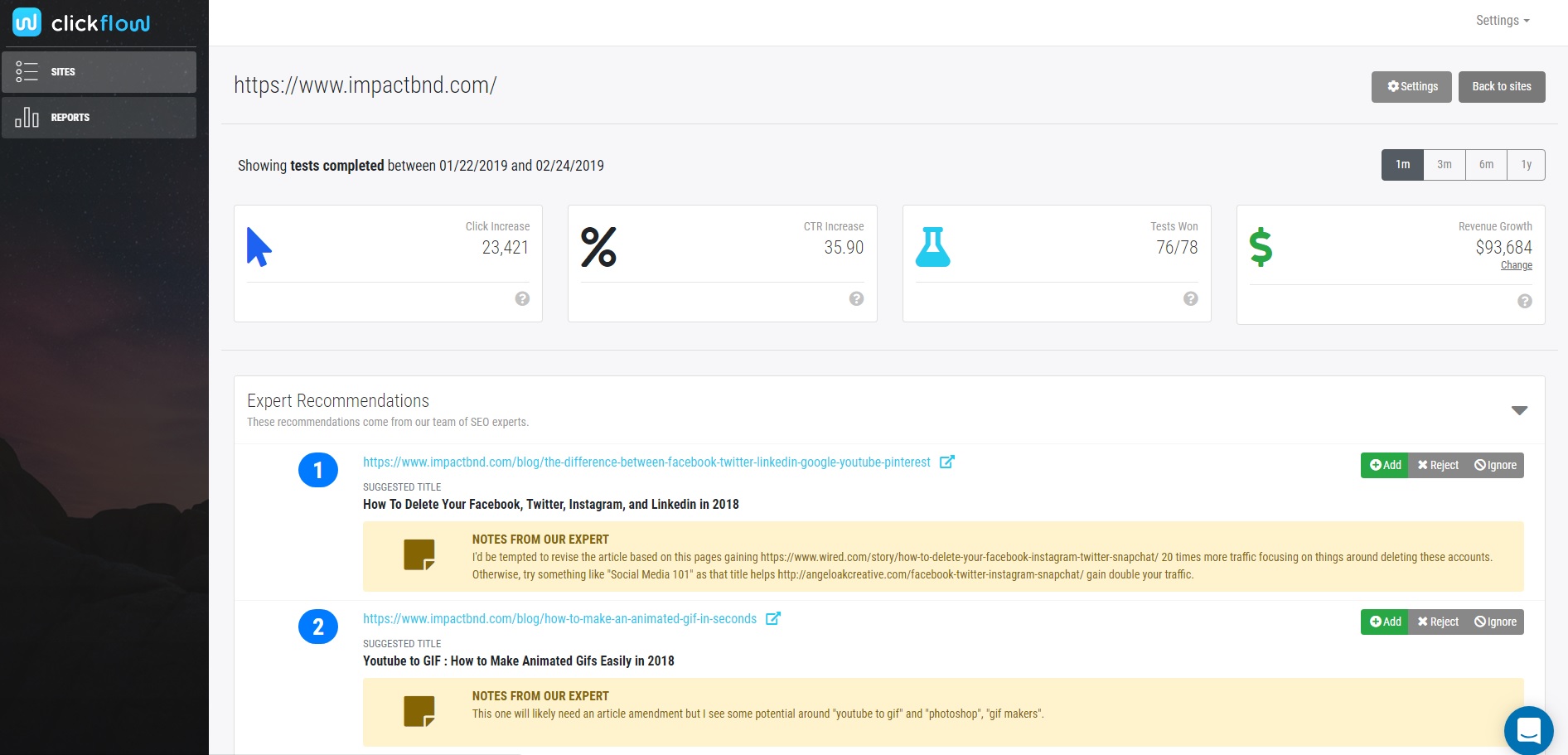
Task: Click the CTR Increase value 35.90
Action: 844,247
